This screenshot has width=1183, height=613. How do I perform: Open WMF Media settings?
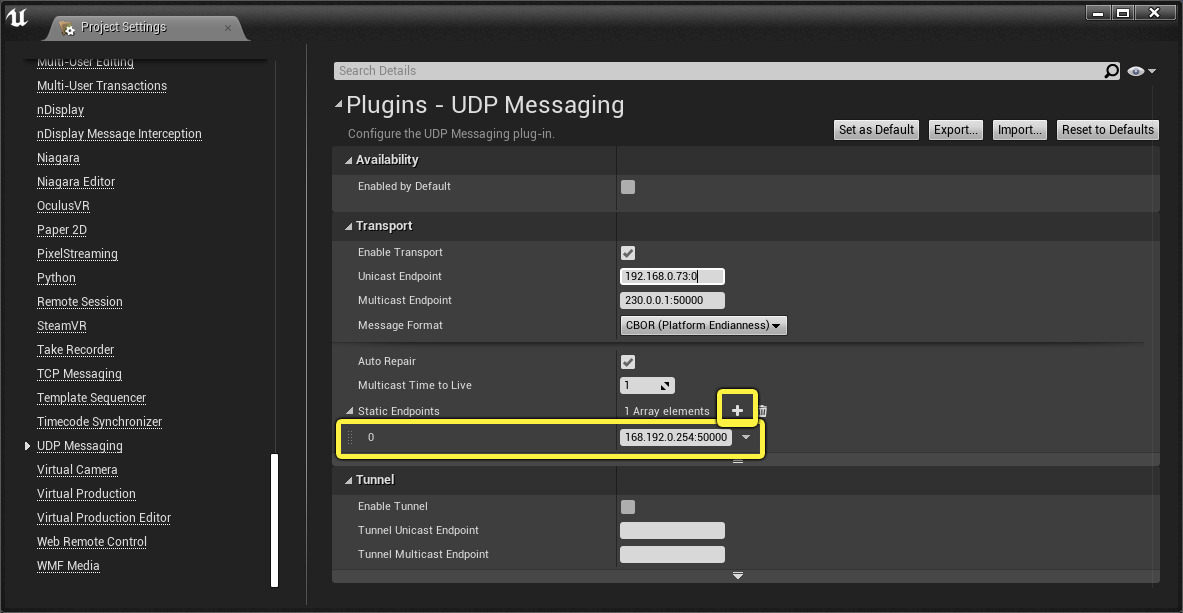pyautogui.click(x=68, y=566)
